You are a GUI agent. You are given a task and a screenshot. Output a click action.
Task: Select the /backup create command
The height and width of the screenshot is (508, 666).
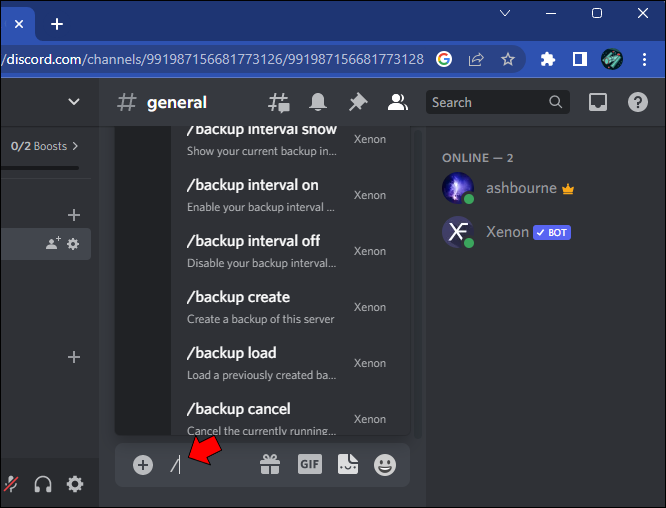point(291,308)
